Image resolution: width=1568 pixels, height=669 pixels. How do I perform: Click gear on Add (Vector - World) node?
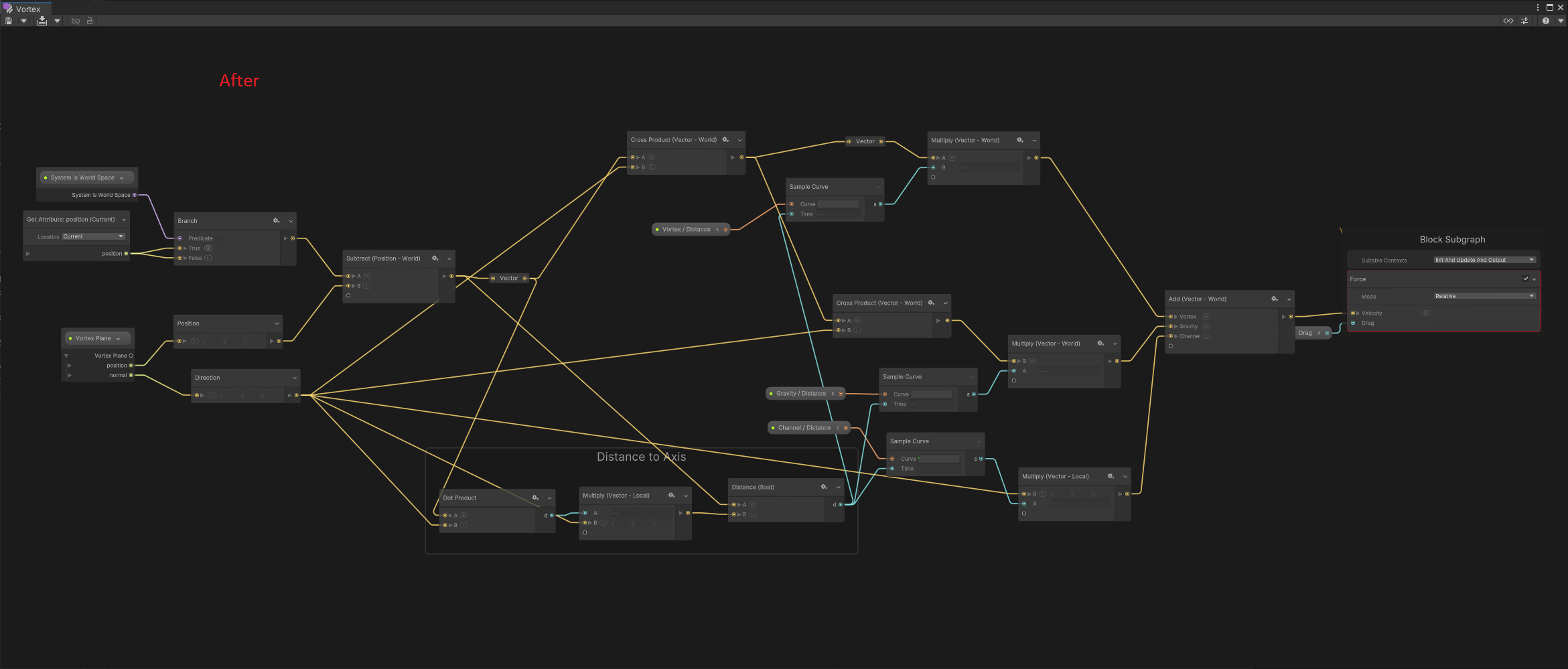(1275, 299)
